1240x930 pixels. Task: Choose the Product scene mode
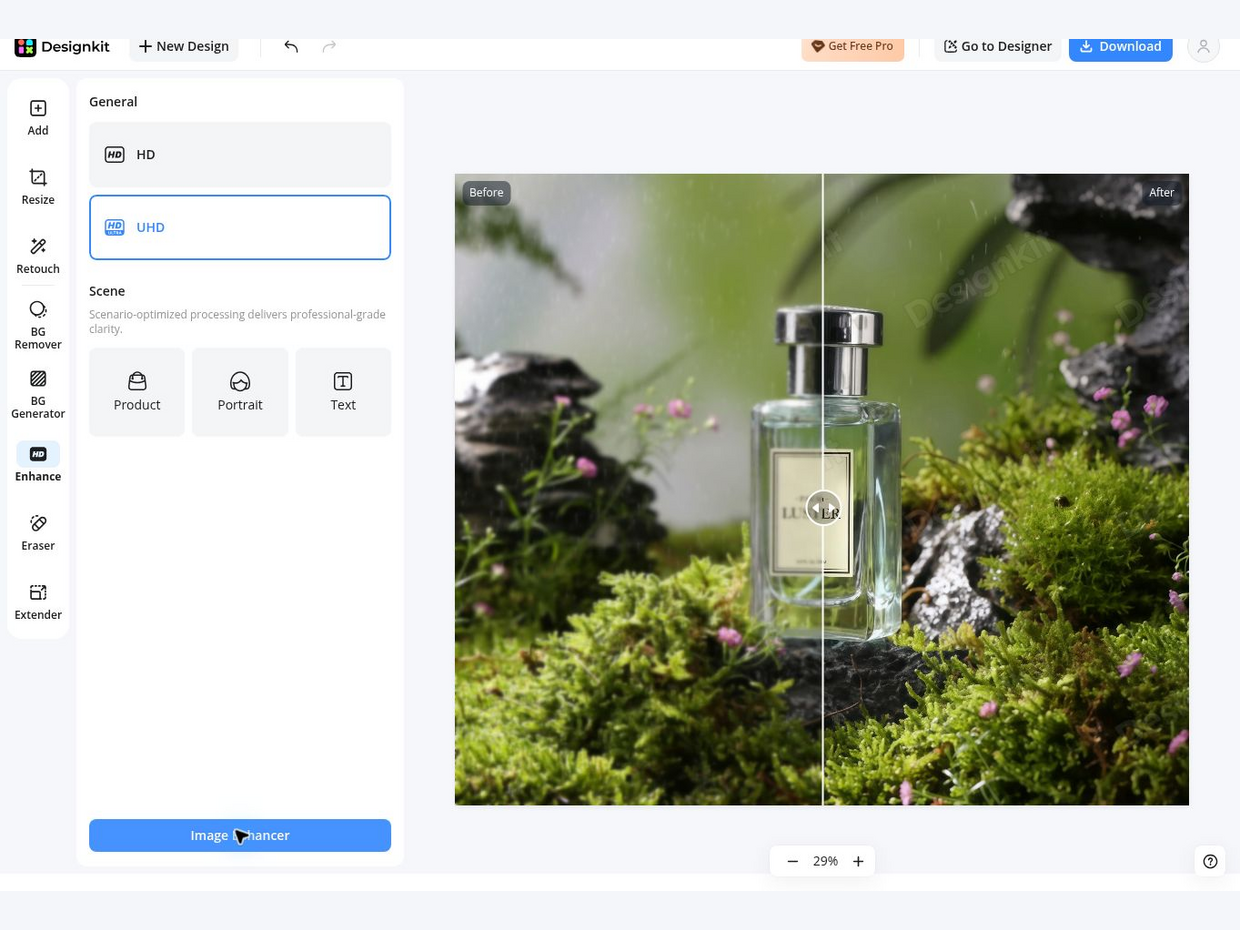tap(137, 392)
